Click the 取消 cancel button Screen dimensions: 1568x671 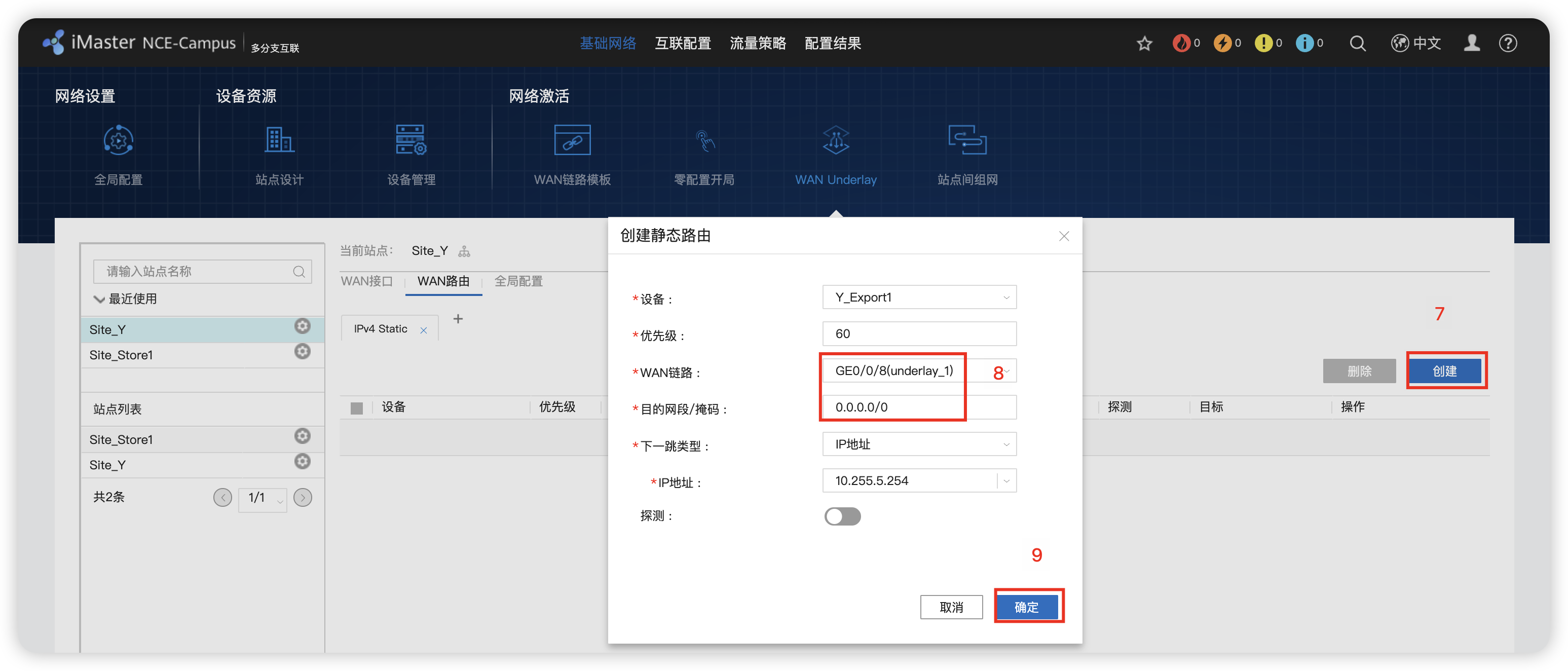(951, 607)
